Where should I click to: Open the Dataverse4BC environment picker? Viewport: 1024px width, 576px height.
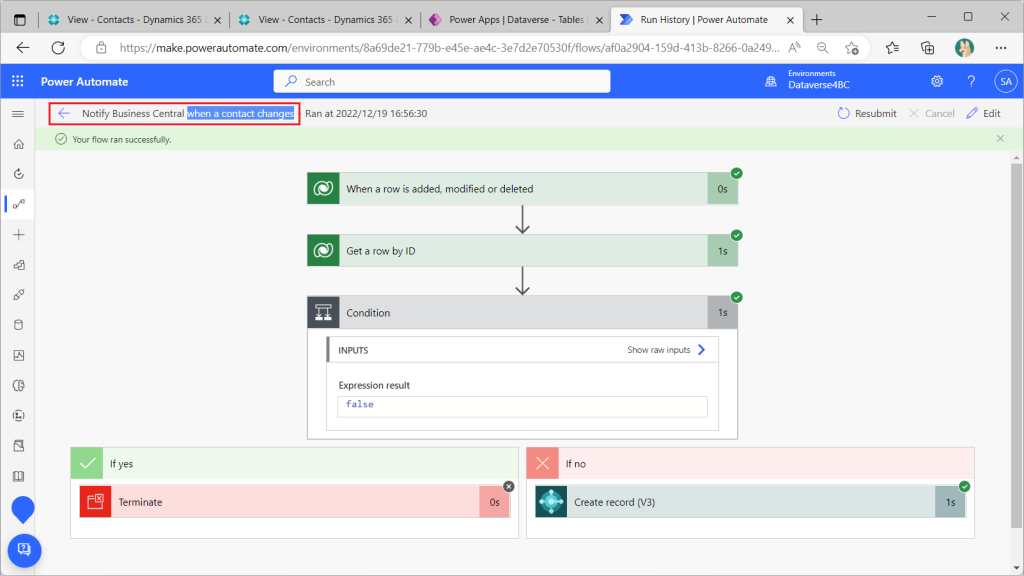click(818, 80)
